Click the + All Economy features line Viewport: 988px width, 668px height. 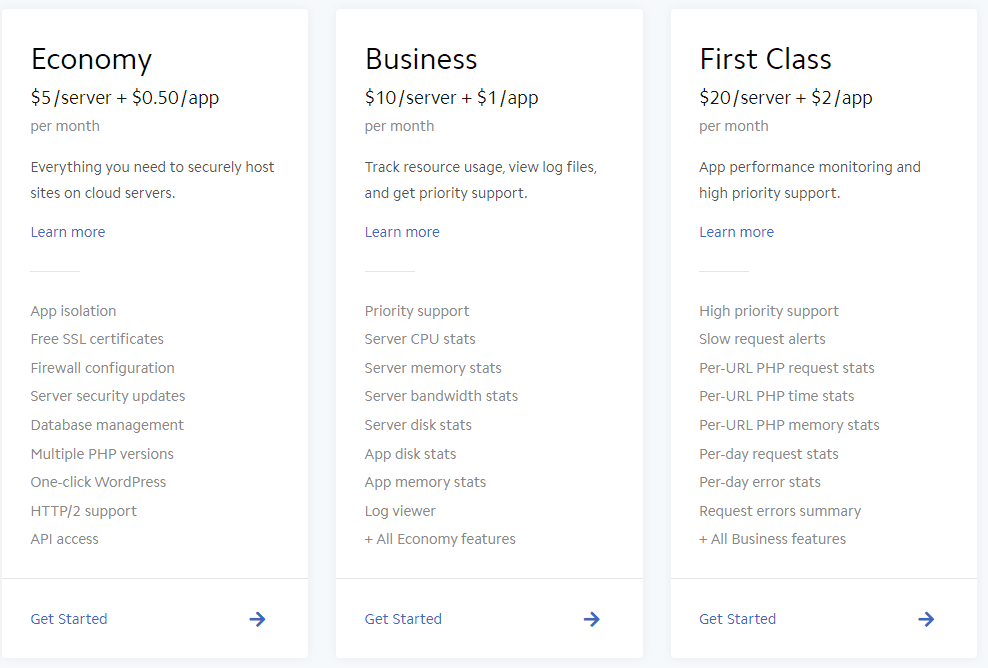[440, 539]
